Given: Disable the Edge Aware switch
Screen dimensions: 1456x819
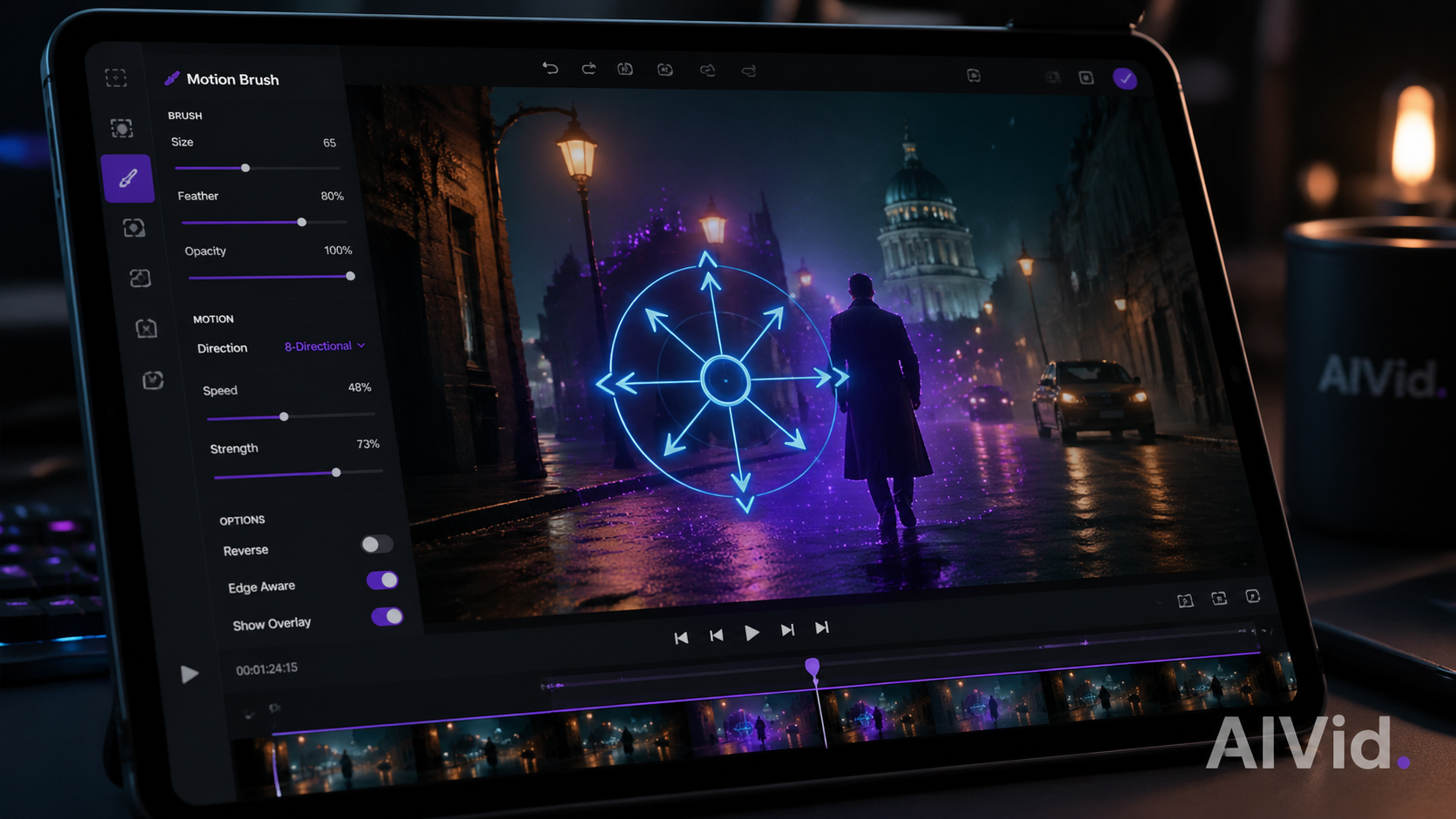Looking at the screenshot, I should (382, 581).
